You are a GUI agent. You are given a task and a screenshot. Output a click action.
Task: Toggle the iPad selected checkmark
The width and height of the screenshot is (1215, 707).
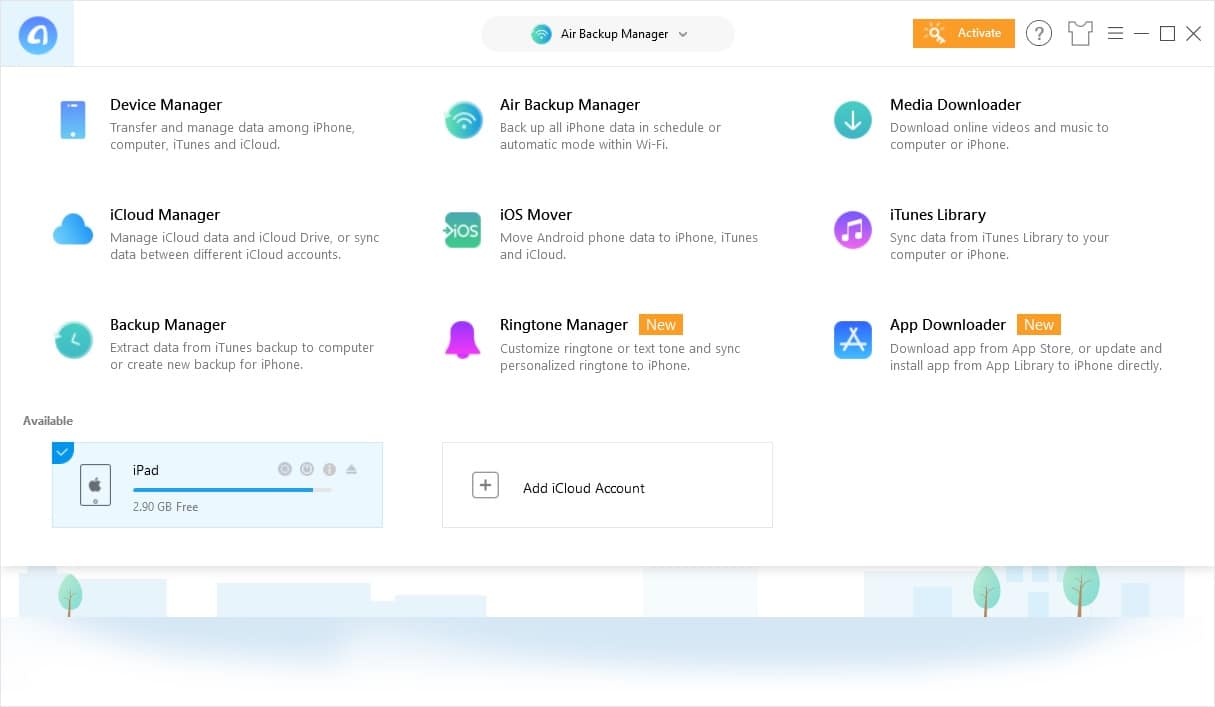[x=61, y=452]
